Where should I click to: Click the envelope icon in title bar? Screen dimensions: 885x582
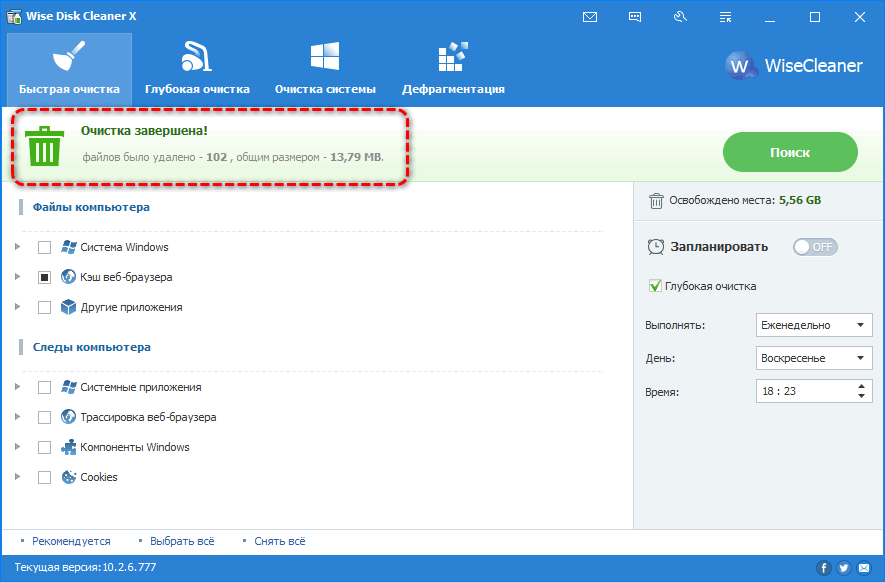pos(590,17)
